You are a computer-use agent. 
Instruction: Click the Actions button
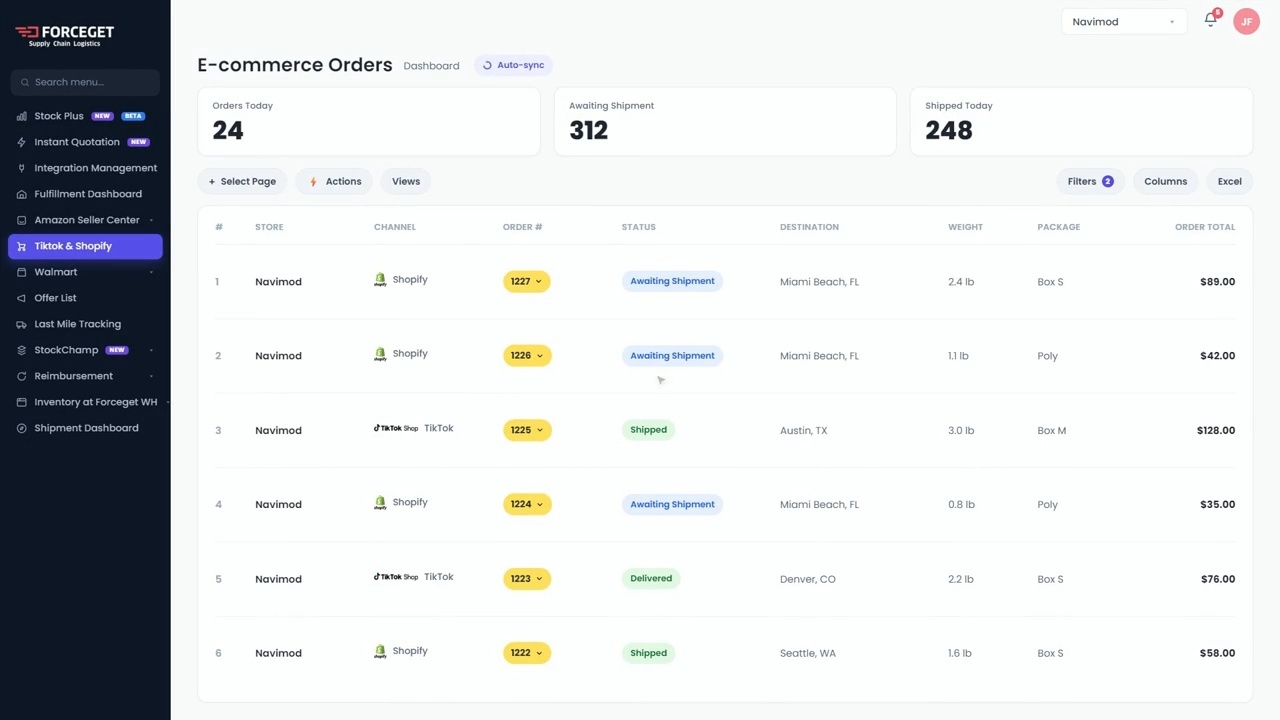334,181
